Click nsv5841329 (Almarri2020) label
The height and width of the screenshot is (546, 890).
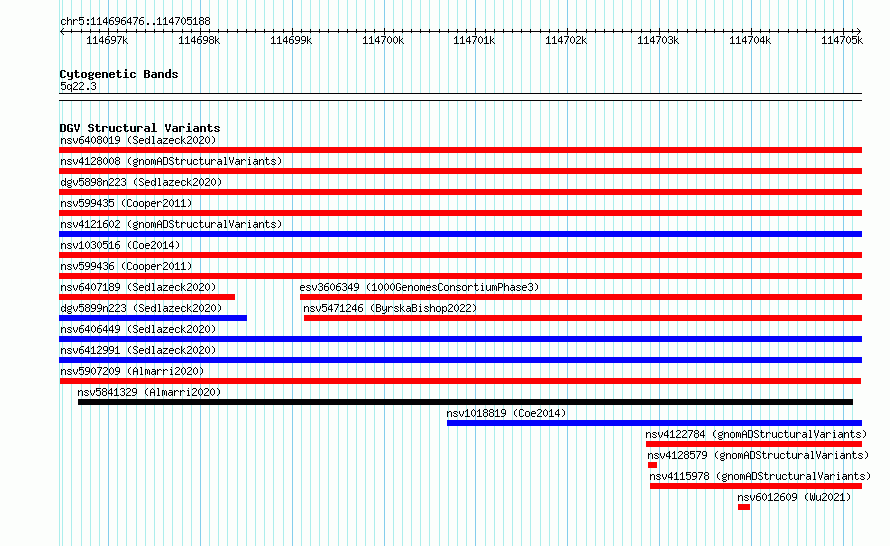tap(149, 392)
